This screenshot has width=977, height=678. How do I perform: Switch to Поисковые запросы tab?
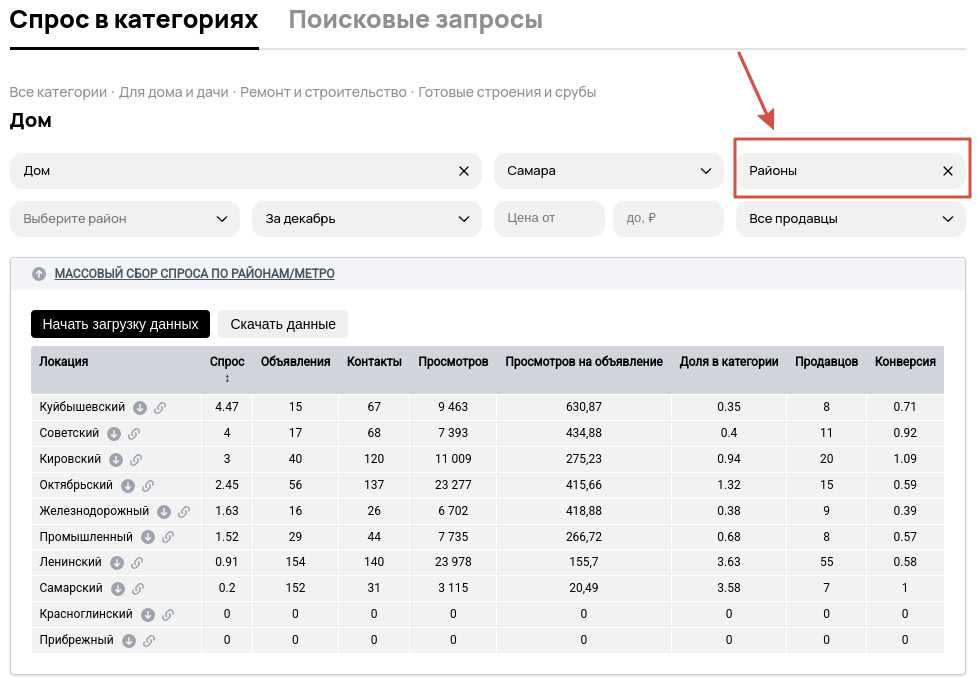pyautogui.click(x=415, y=20)
